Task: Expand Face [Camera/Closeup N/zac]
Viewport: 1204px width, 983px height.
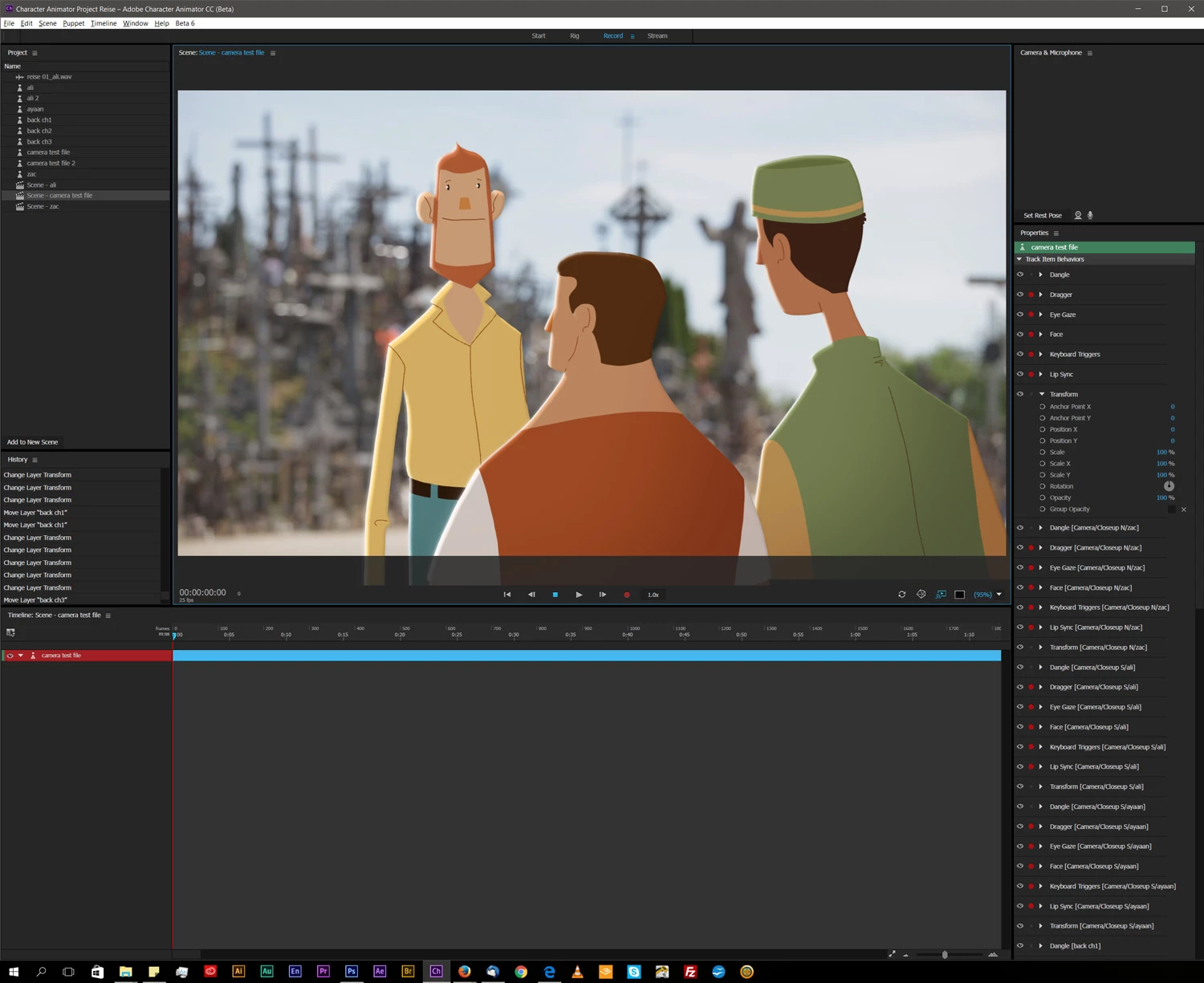Action: coord(1041,587)
